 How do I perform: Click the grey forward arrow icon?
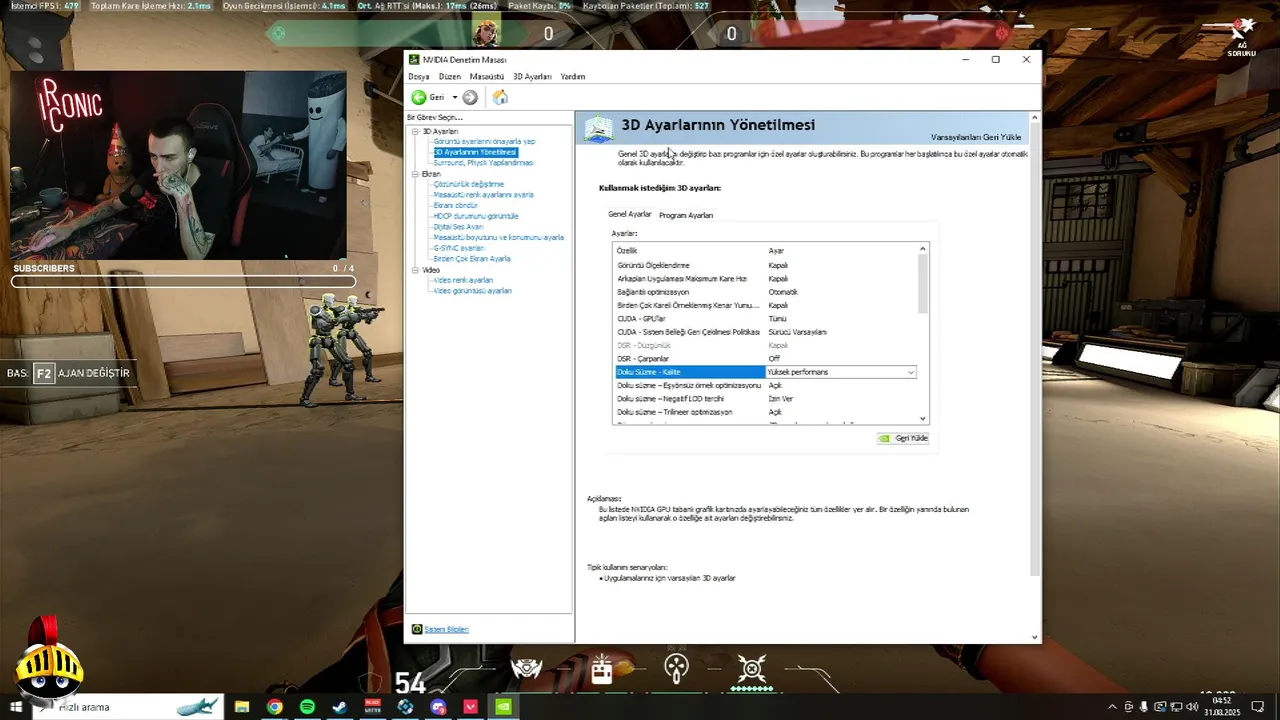[470, 97]
